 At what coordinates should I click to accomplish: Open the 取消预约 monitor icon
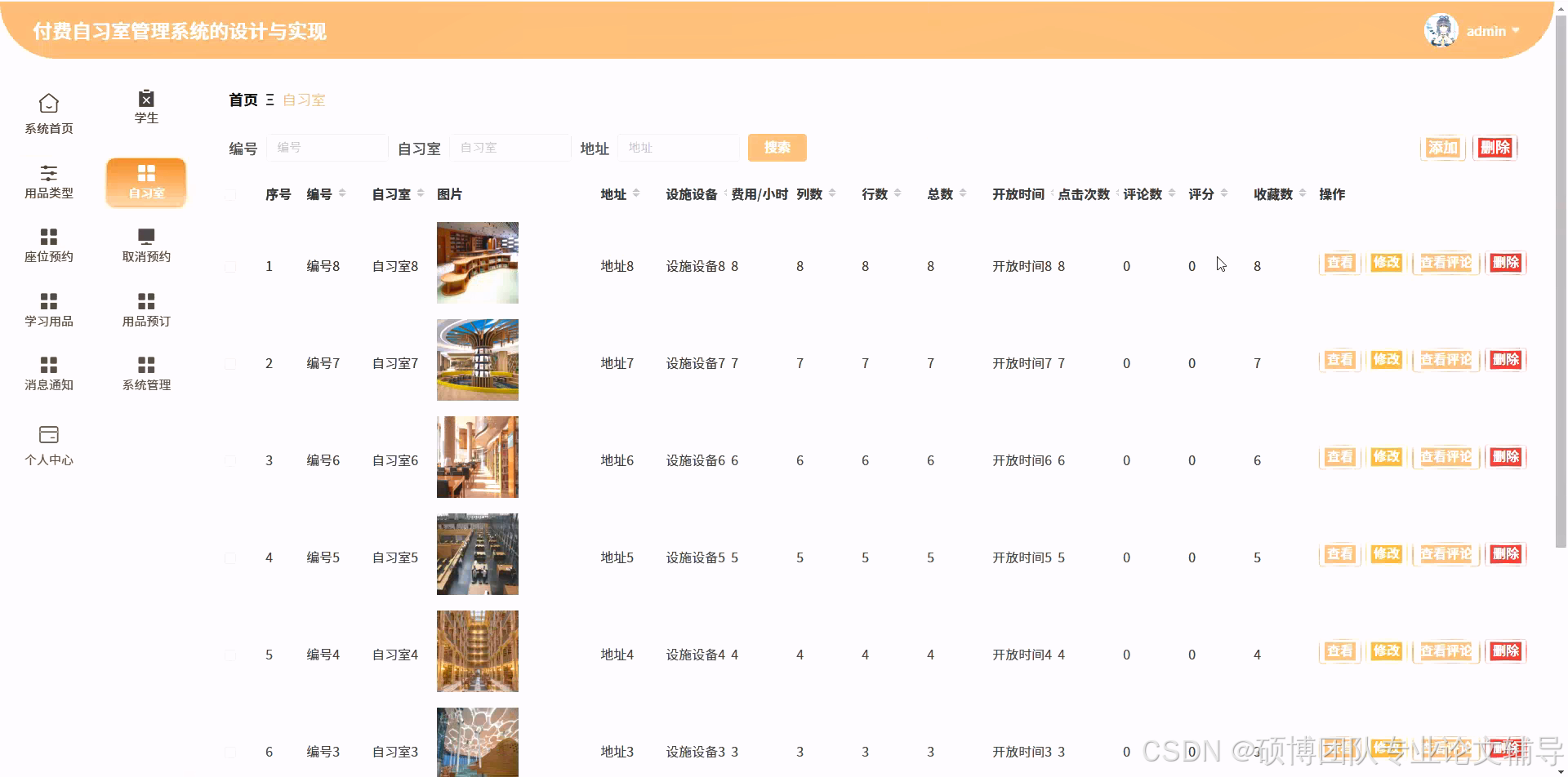[x=146, y=237]
